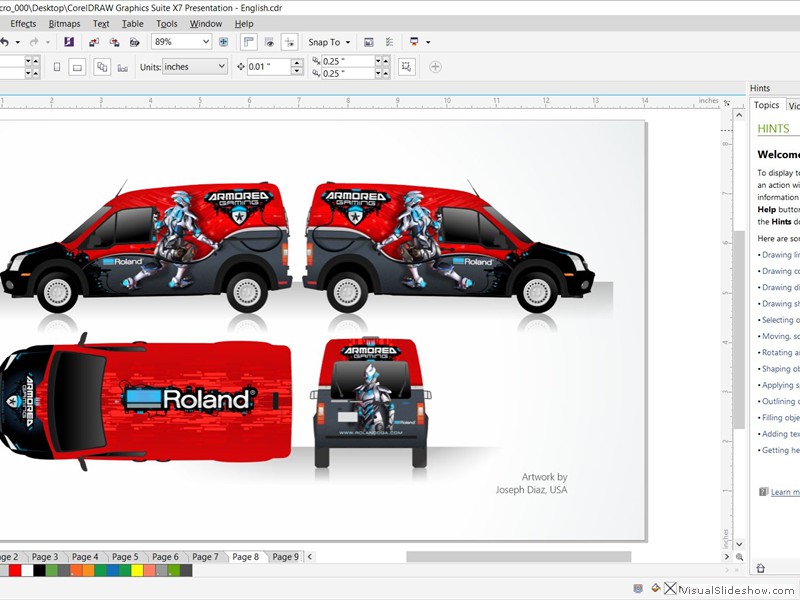This screenshot has width=800, height=600.
Task: Click the vertical scrollbar down arrow
Action: point(739,544)
